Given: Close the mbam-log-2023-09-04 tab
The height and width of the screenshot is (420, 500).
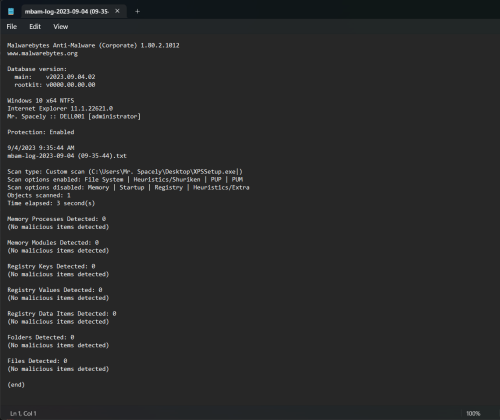Looking at the screenshot, I should click(117, 11).
